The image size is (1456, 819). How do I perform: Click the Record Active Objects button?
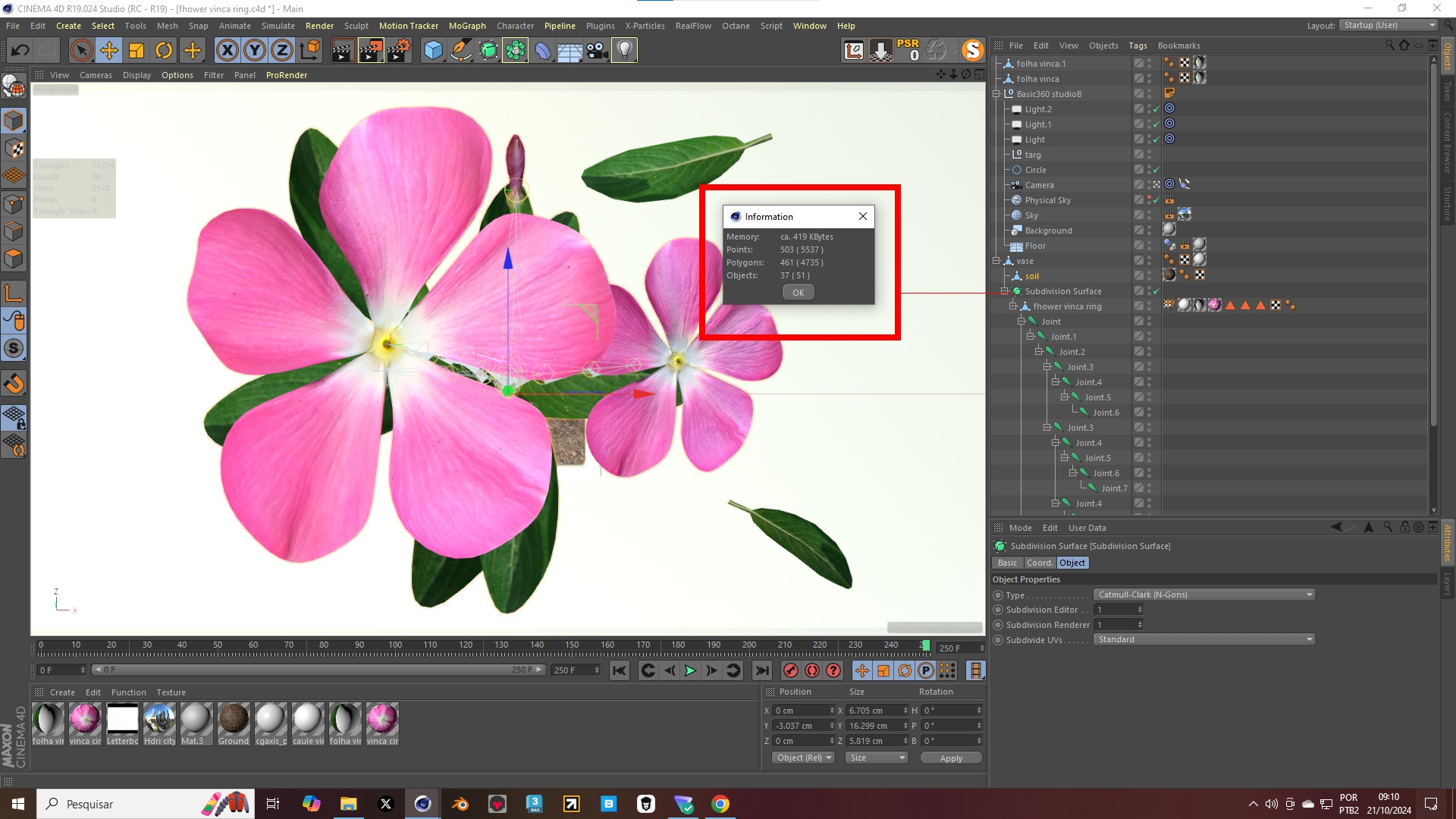tap(790, 670)
